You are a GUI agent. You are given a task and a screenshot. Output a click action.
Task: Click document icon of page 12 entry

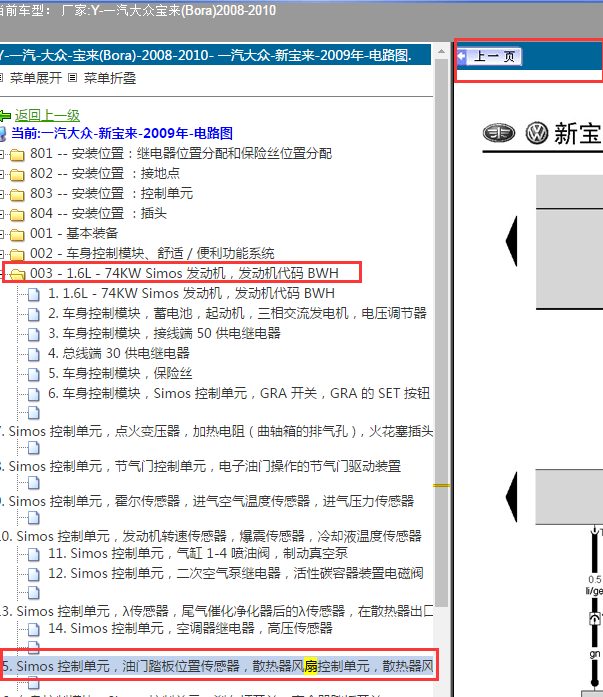(34, 574)
